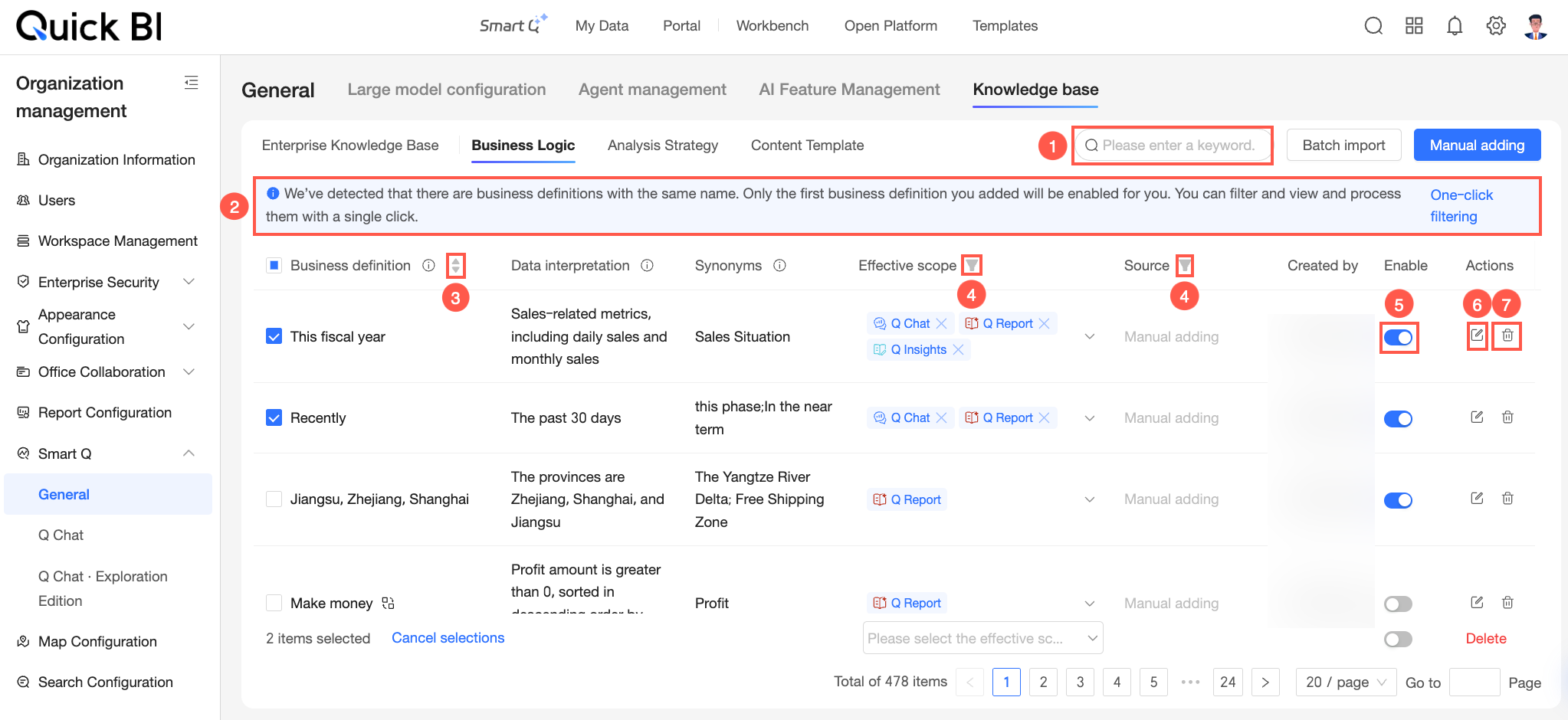Screen dimensions: 1568x720
Task: Delete the Jiangsu, Zhejiang, Shanghai row
Action: tap(1507, 498)
